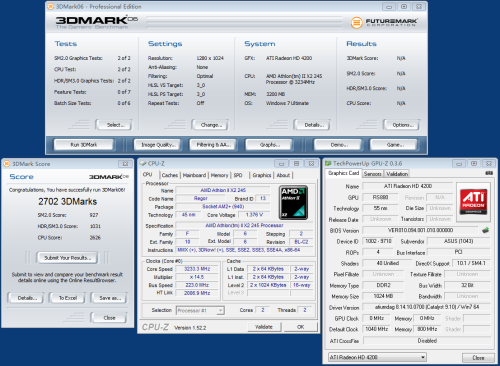Click the Validate button in CPU-Z
This screenshot has width=500, height=366.
point(264,327)
